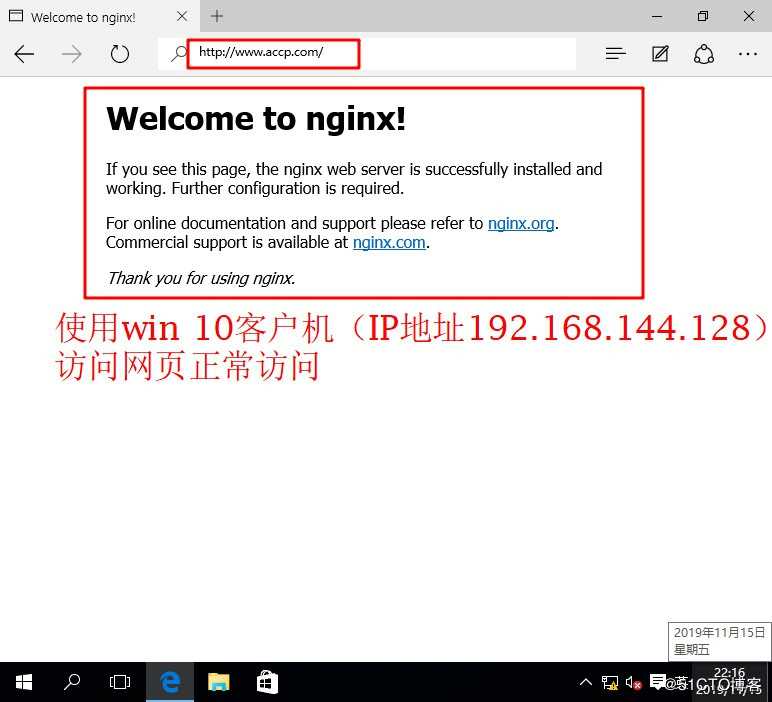Follow the nginx.org documentation link
The height and width of the screenshot is (702, 772).
point(521,223)
